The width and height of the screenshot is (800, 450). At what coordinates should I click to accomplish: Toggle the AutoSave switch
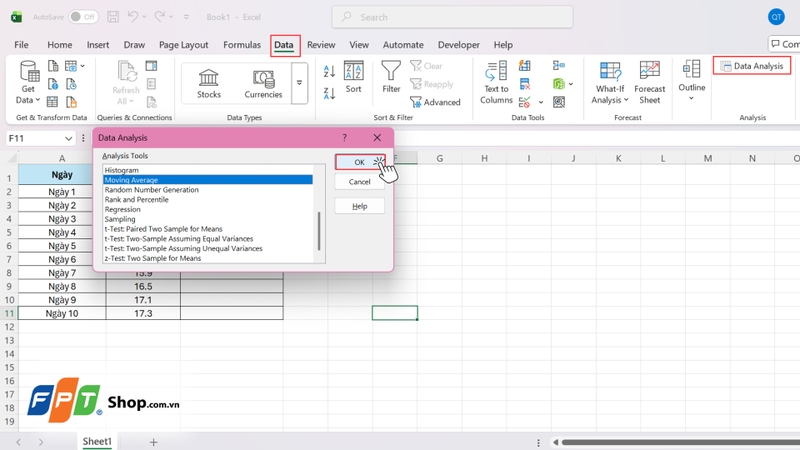83,17
